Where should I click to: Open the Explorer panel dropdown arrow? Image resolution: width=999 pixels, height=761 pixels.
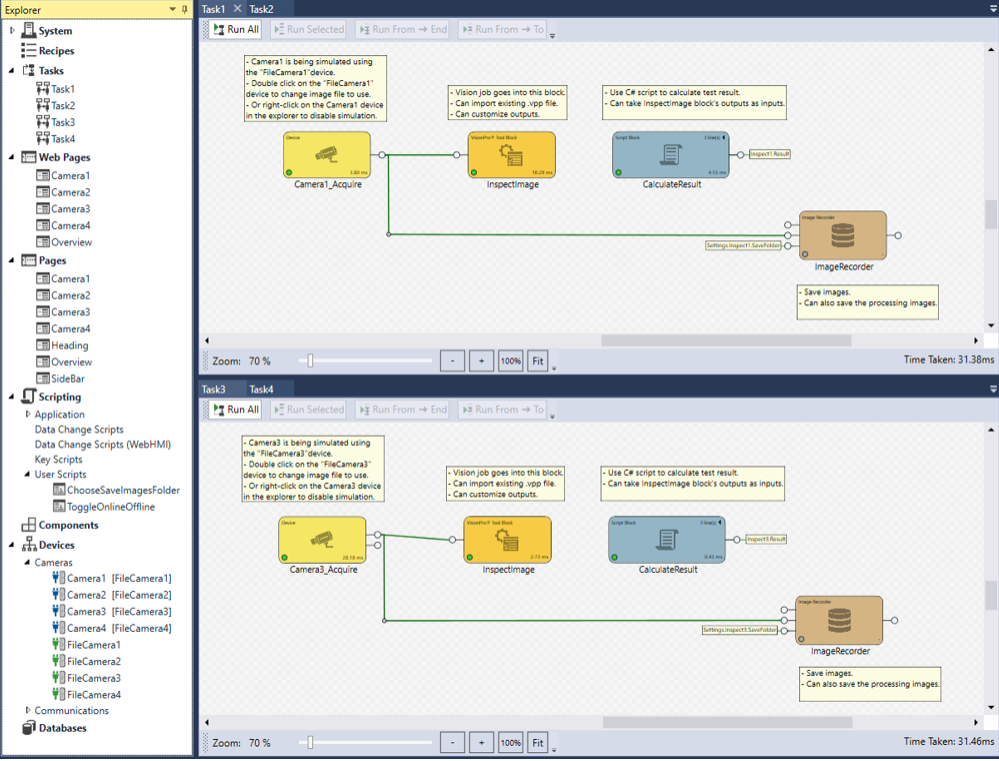point(172,9)
